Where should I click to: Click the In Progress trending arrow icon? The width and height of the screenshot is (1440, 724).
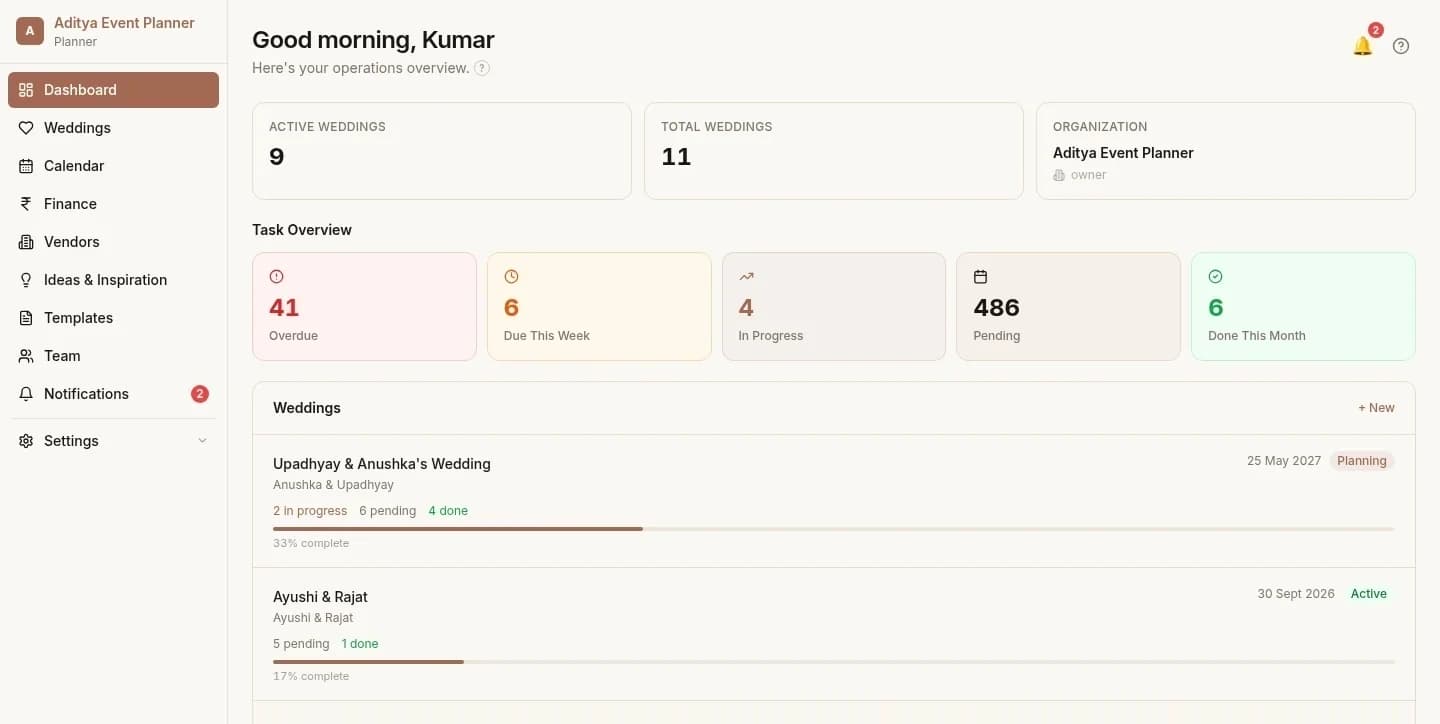(746, 276)
